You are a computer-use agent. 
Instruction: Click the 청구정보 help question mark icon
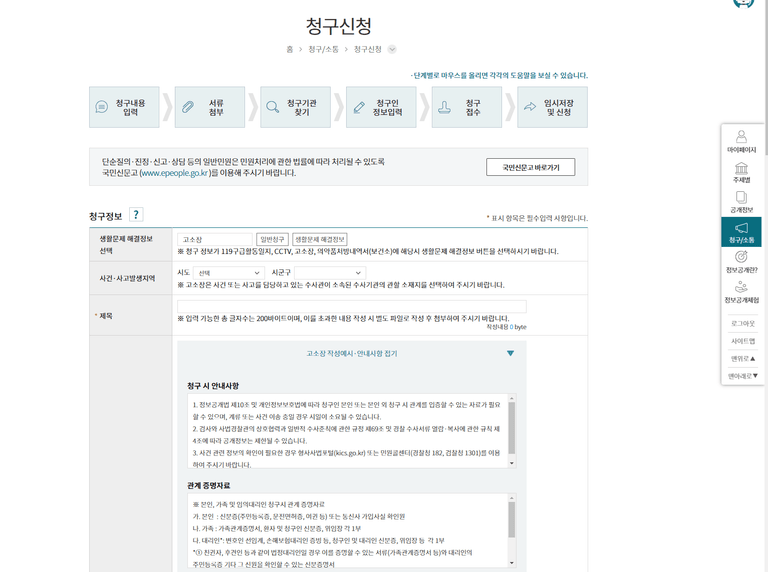tap(136, 215)
